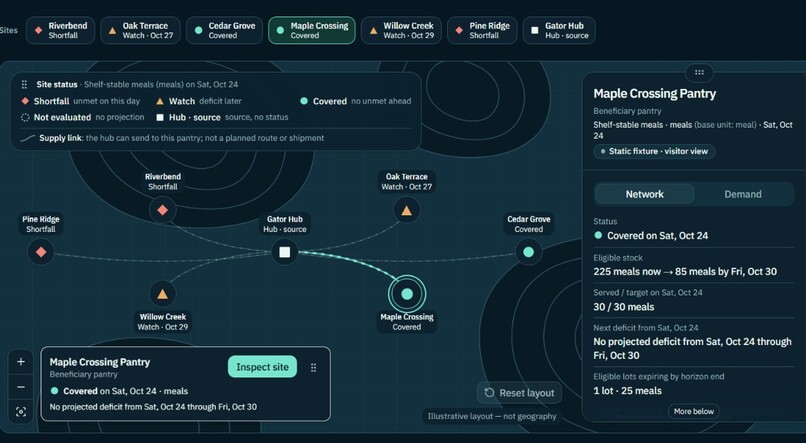
Task: Click the Shortfall diamond legend icon
Action: (x=25, y=101)
